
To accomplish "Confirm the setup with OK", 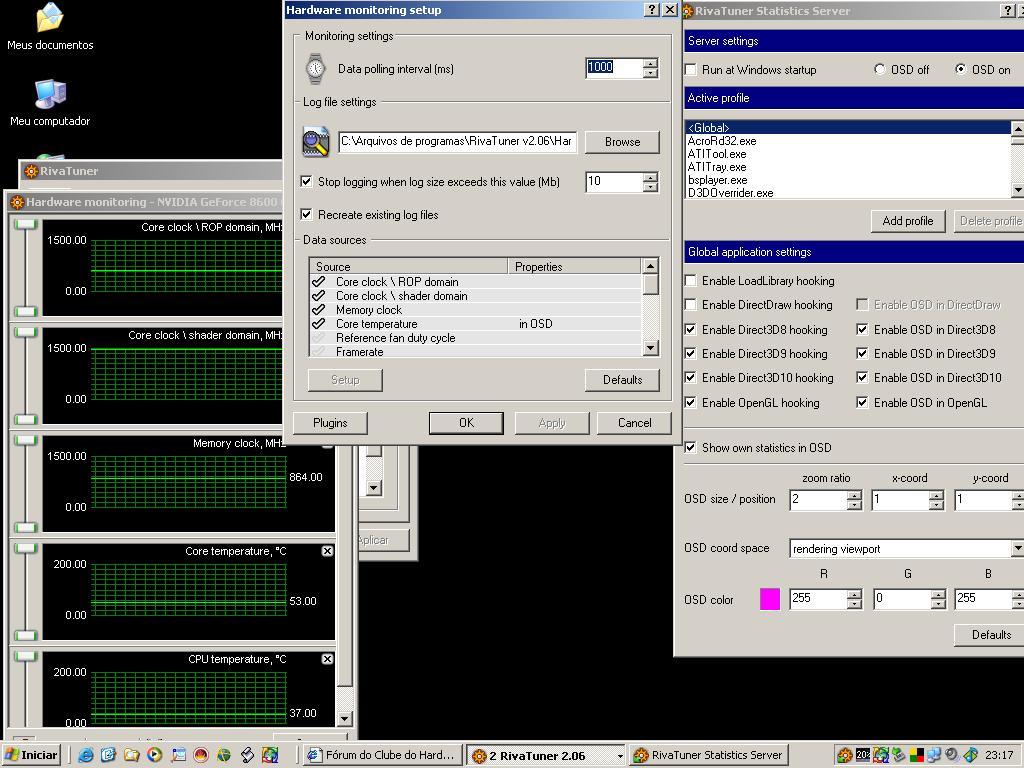I will [466, 423].
